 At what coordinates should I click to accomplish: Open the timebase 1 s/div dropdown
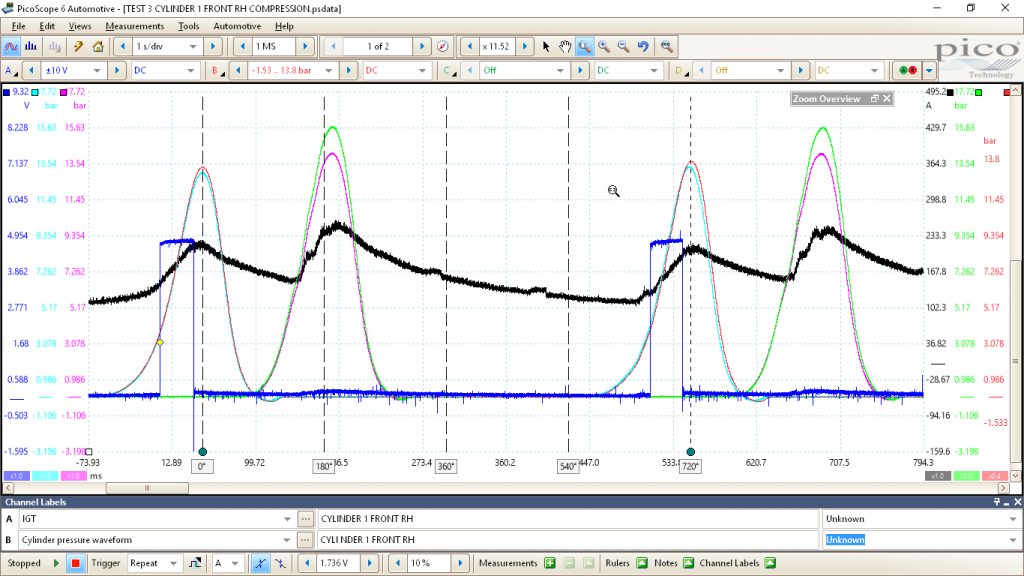[166, 46]
